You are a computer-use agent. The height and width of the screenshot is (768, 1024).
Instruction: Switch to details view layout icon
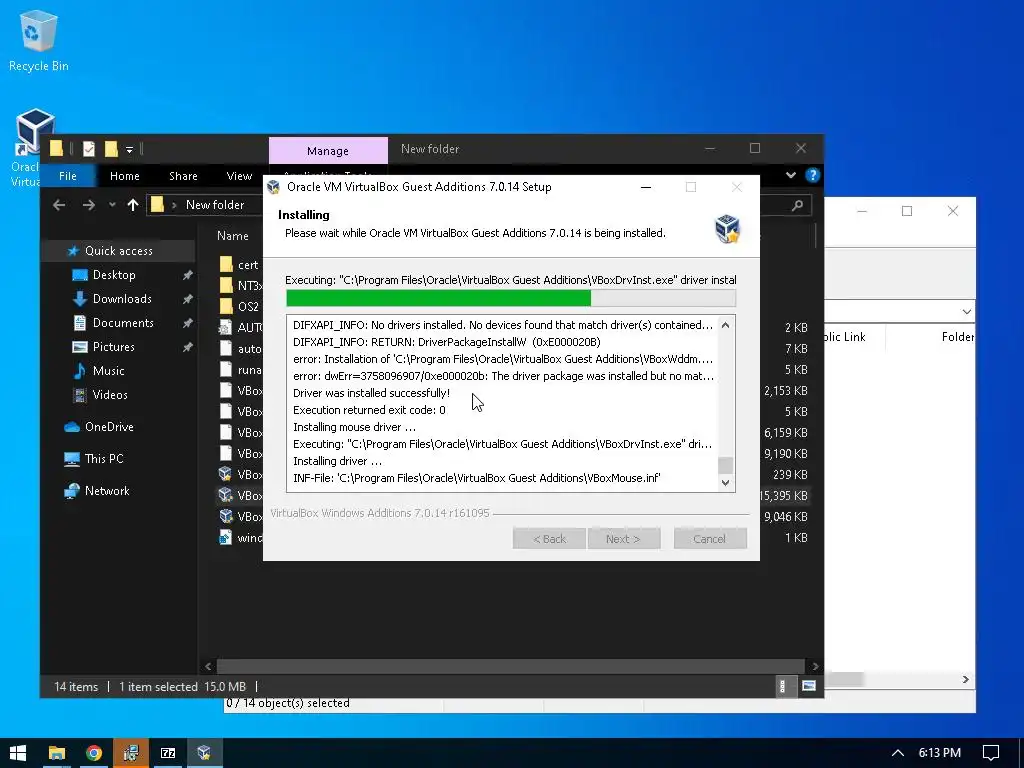click(782, 686)
